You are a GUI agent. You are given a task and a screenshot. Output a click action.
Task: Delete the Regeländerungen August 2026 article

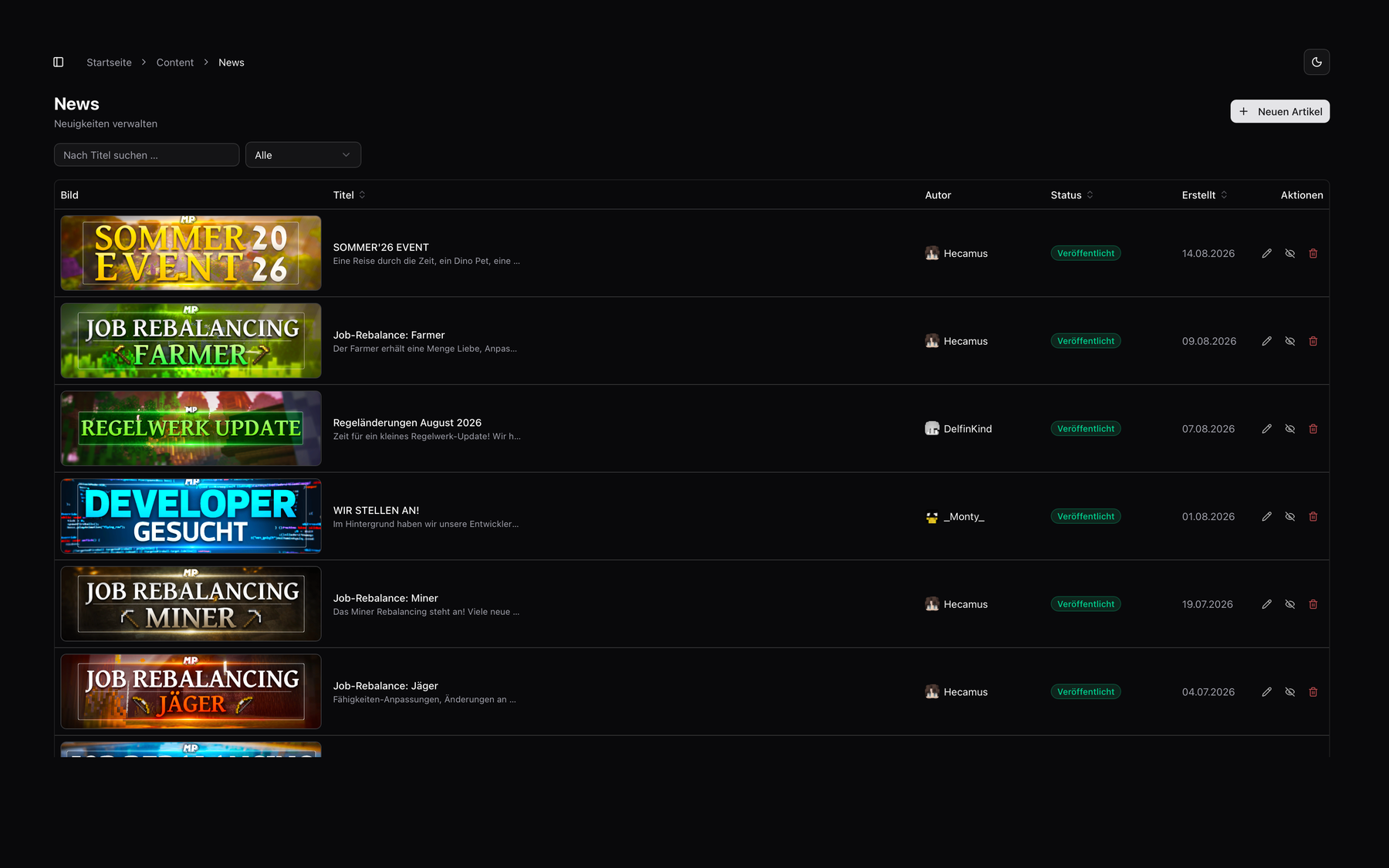[x=1313, y=429]
